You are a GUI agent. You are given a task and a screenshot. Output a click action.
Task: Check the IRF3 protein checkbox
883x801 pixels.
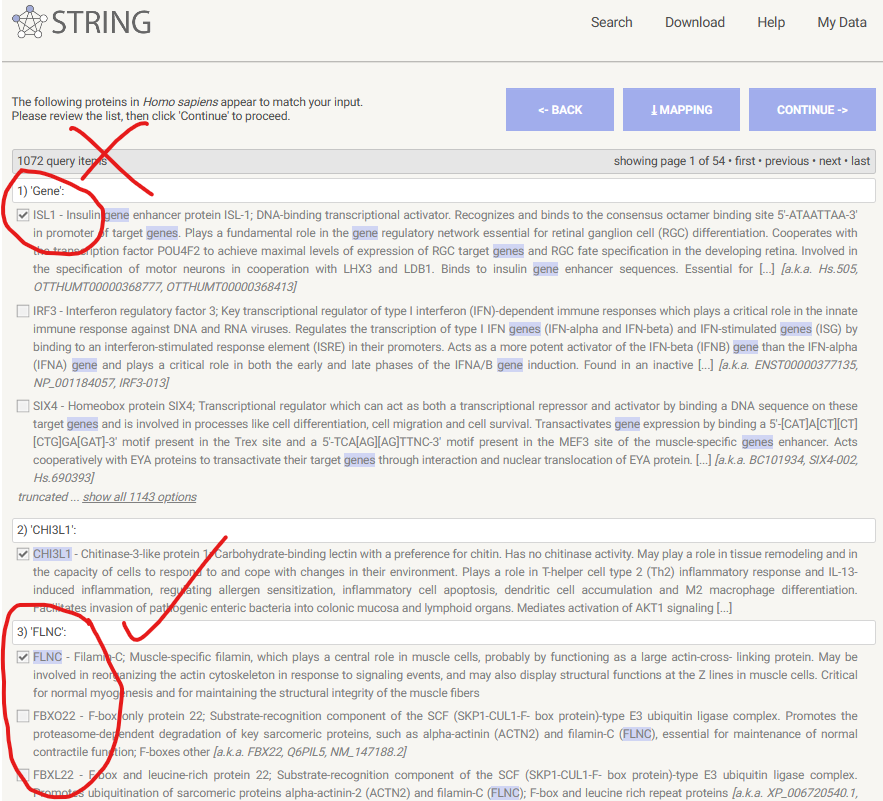(x=23, y=311)
